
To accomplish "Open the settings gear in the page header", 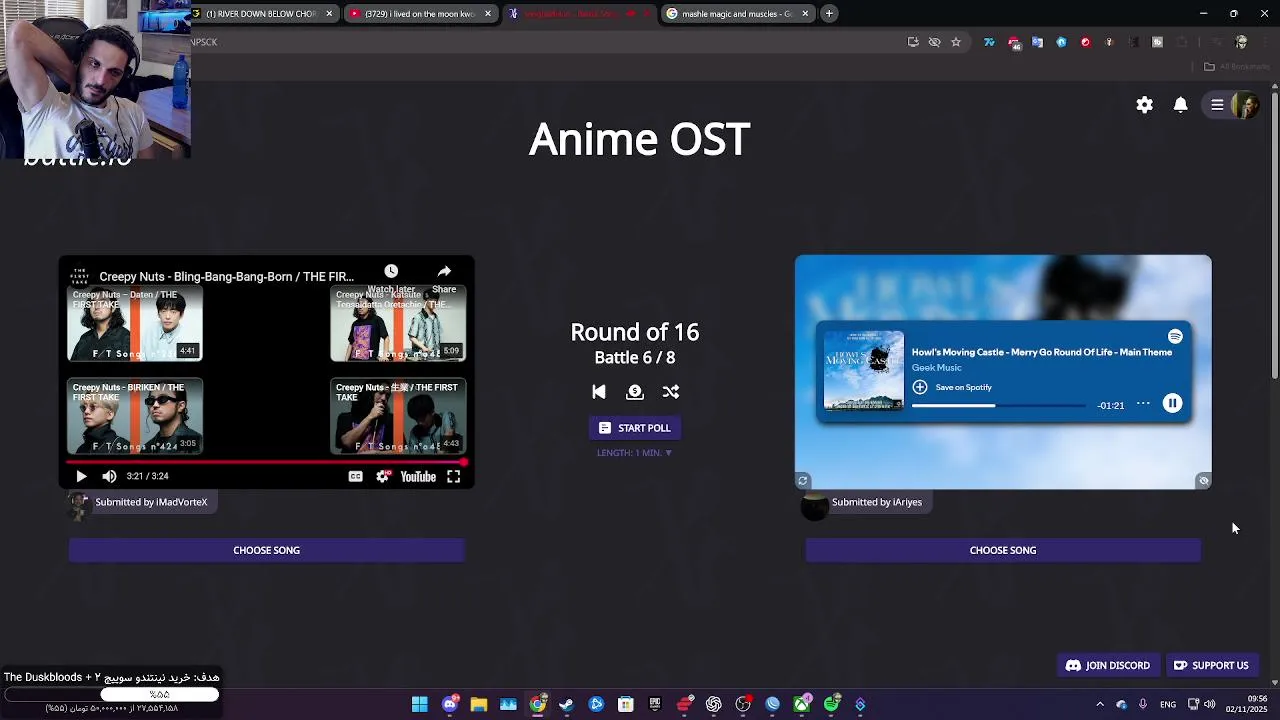I will click(x=1144, y=105).
